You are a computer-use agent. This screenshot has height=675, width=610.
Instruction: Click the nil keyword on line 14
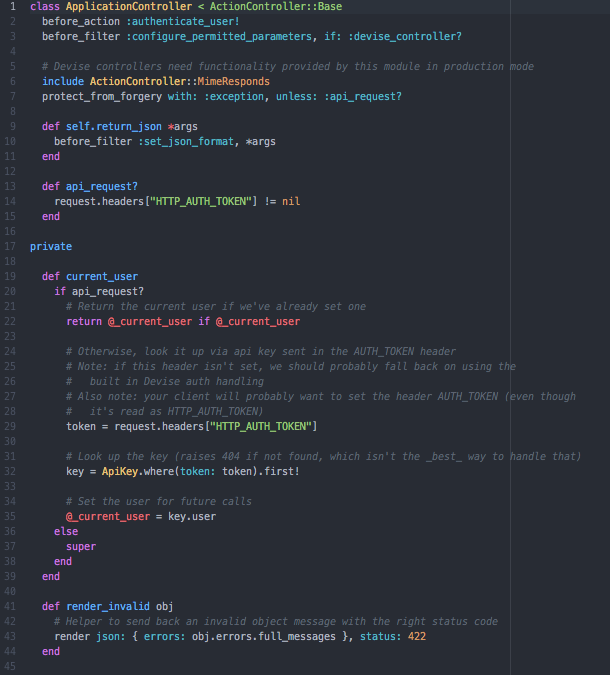[291, 201]
